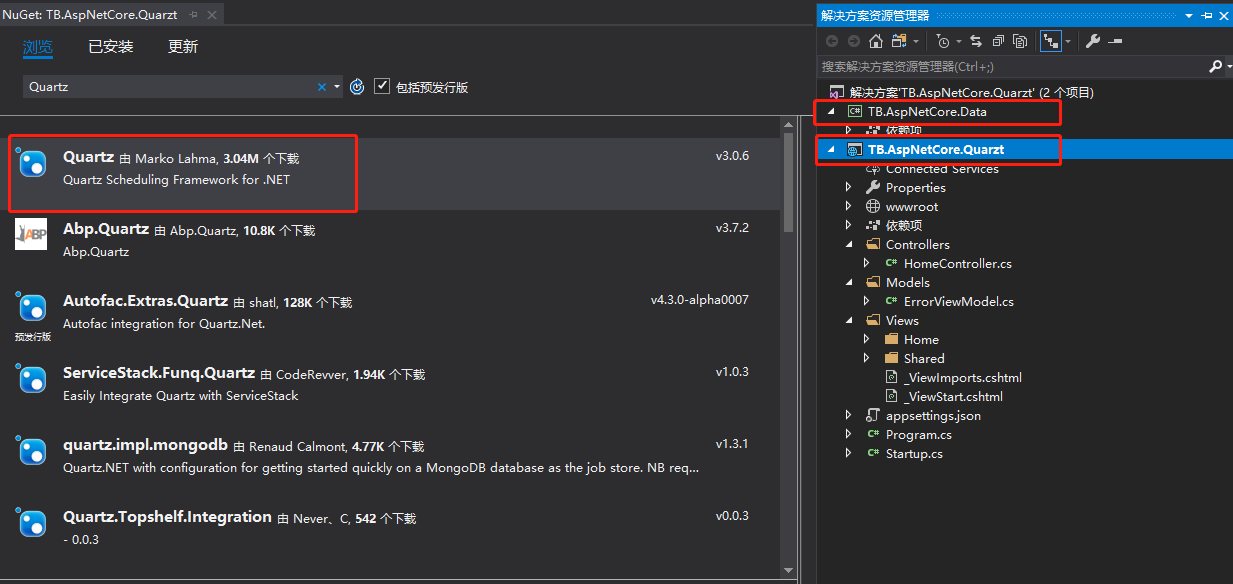Click the web project icon for TB.AspNetCore.Quarzt
Screen dimensions: 1233x584
pyautogui.click(x=855, y=149)
